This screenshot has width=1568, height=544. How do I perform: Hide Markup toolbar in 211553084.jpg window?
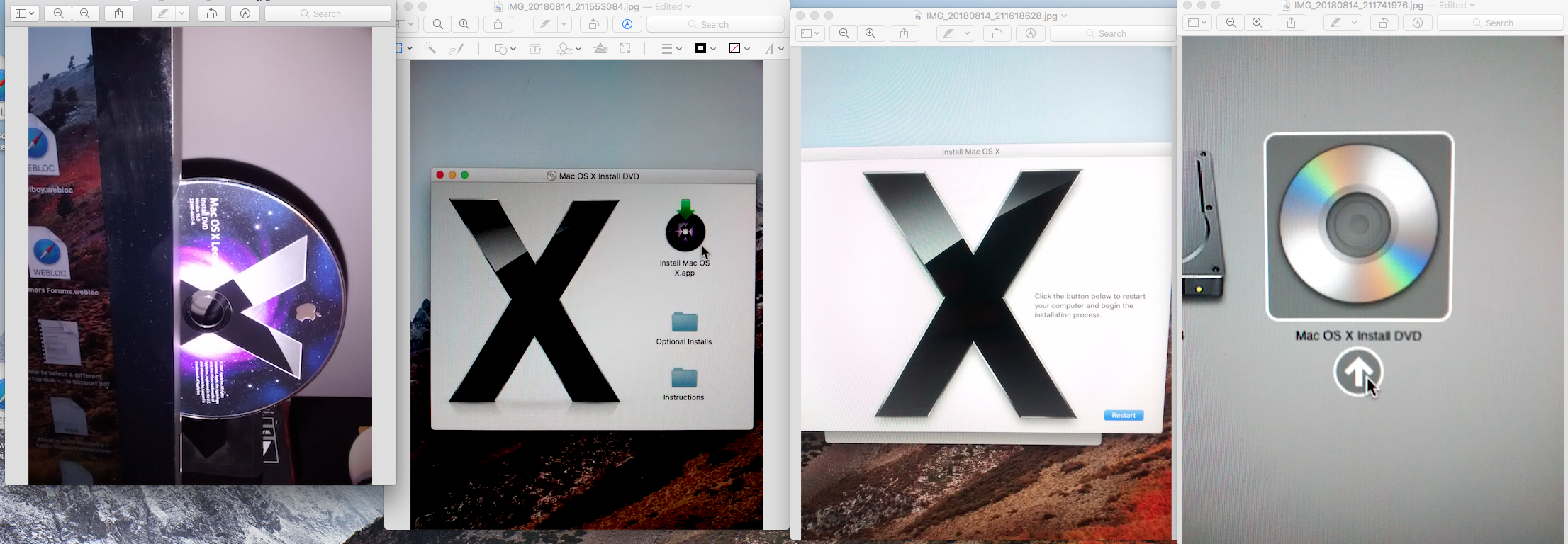pyautogui.click(x=627, y=24)
